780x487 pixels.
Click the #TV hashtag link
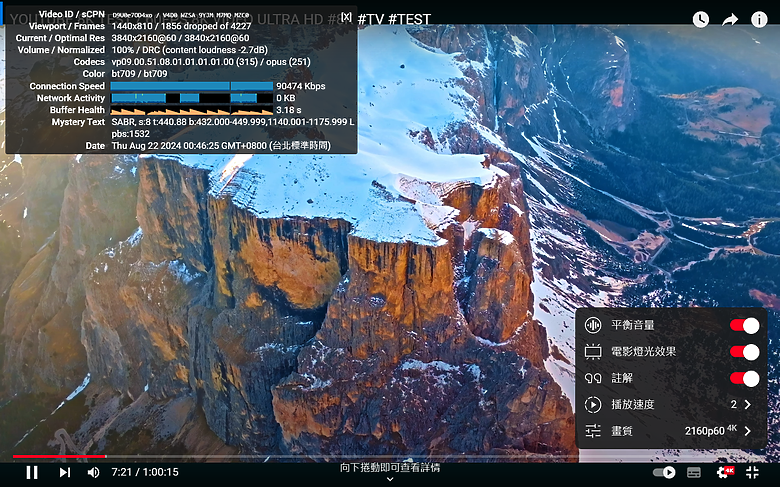[x=370, y=19]
